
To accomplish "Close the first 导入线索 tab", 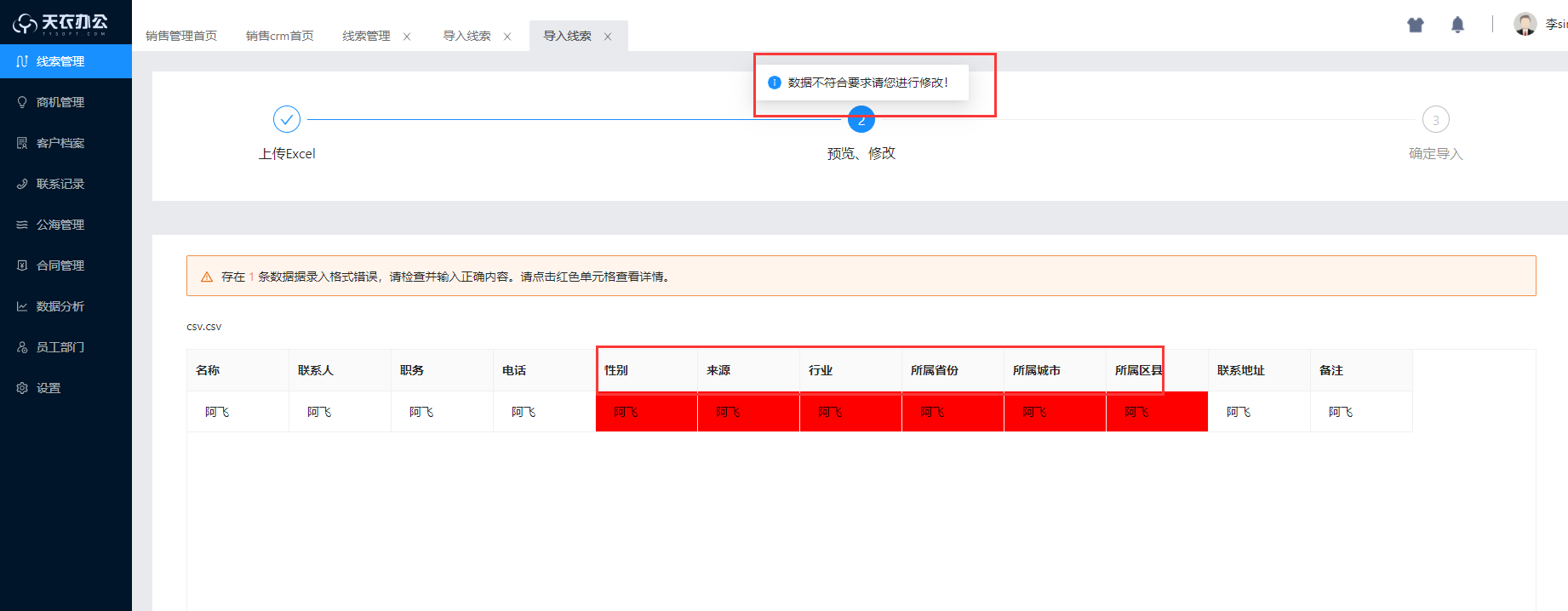I will (x=507, y=37).
